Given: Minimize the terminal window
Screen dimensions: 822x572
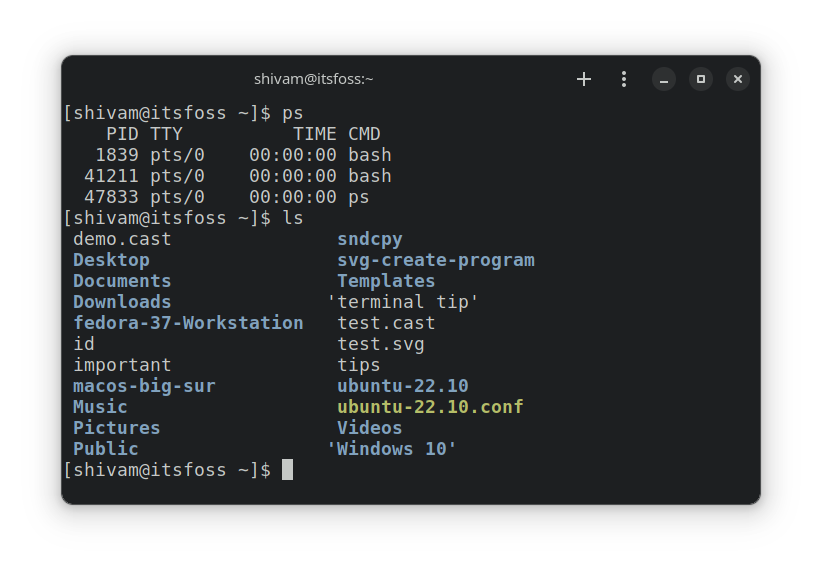Looking at the screenshot, I should pos(664,79).
